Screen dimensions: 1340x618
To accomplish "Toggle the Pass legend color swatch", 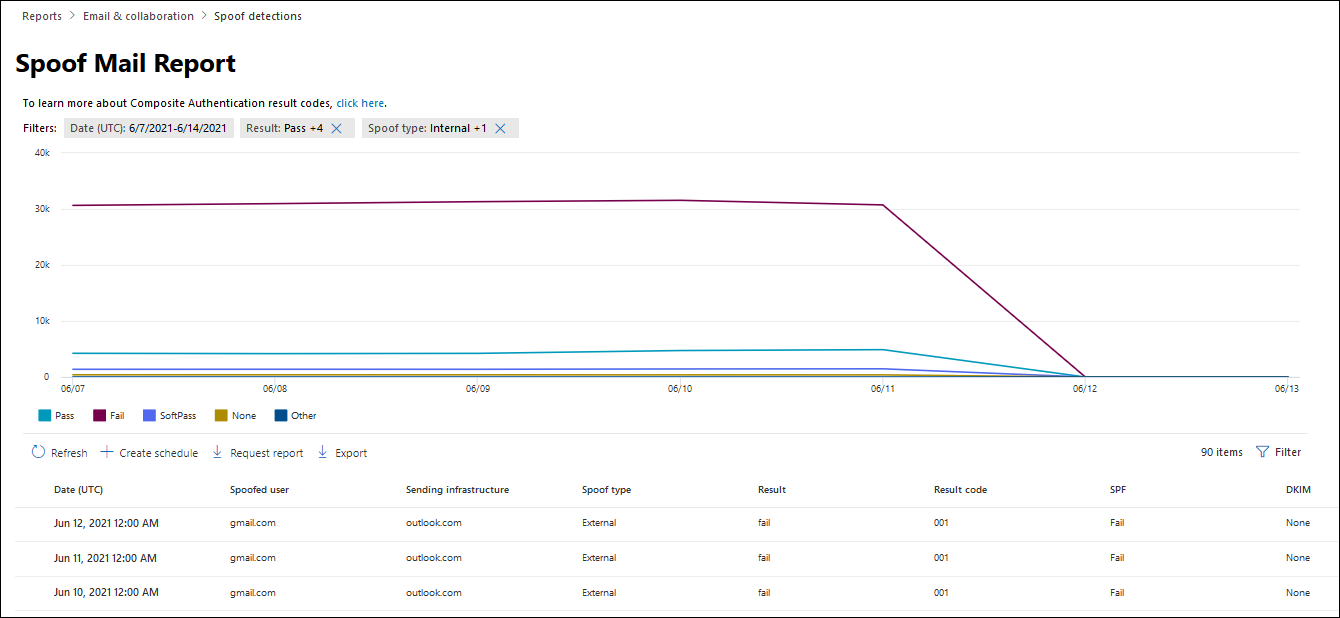I will pyautogui.click(x=44, y=415).
